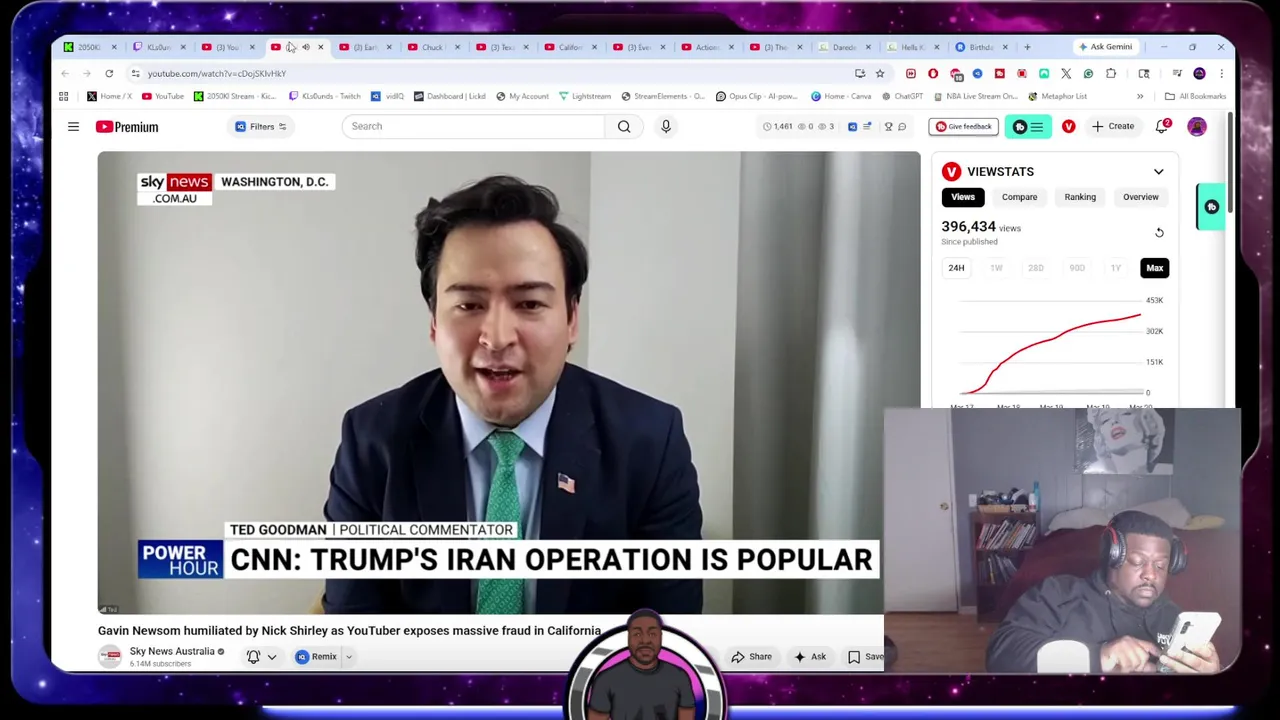Open the teal extension menu button
Screen dimensions: 1280x720
[1028, 127]
